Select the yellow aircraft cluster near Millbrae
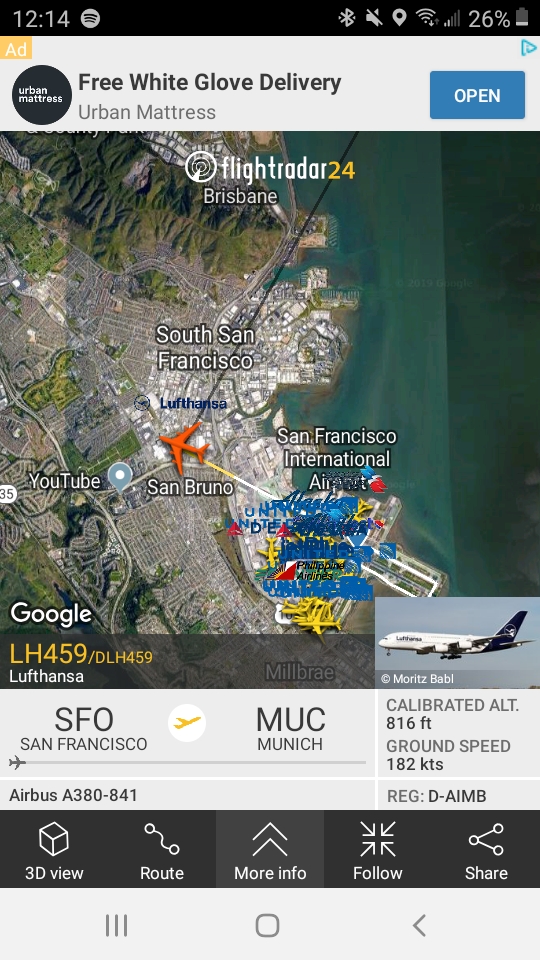 [x=312, y=615]
